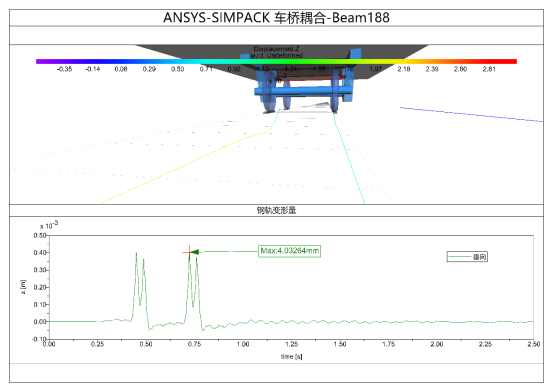Click the 1.00 x-axis tick value

tap(243, 344)
